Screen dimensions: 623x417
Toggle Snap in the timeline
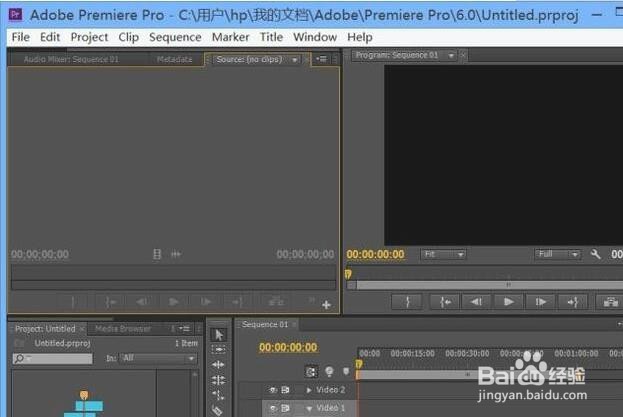(311, 372)
